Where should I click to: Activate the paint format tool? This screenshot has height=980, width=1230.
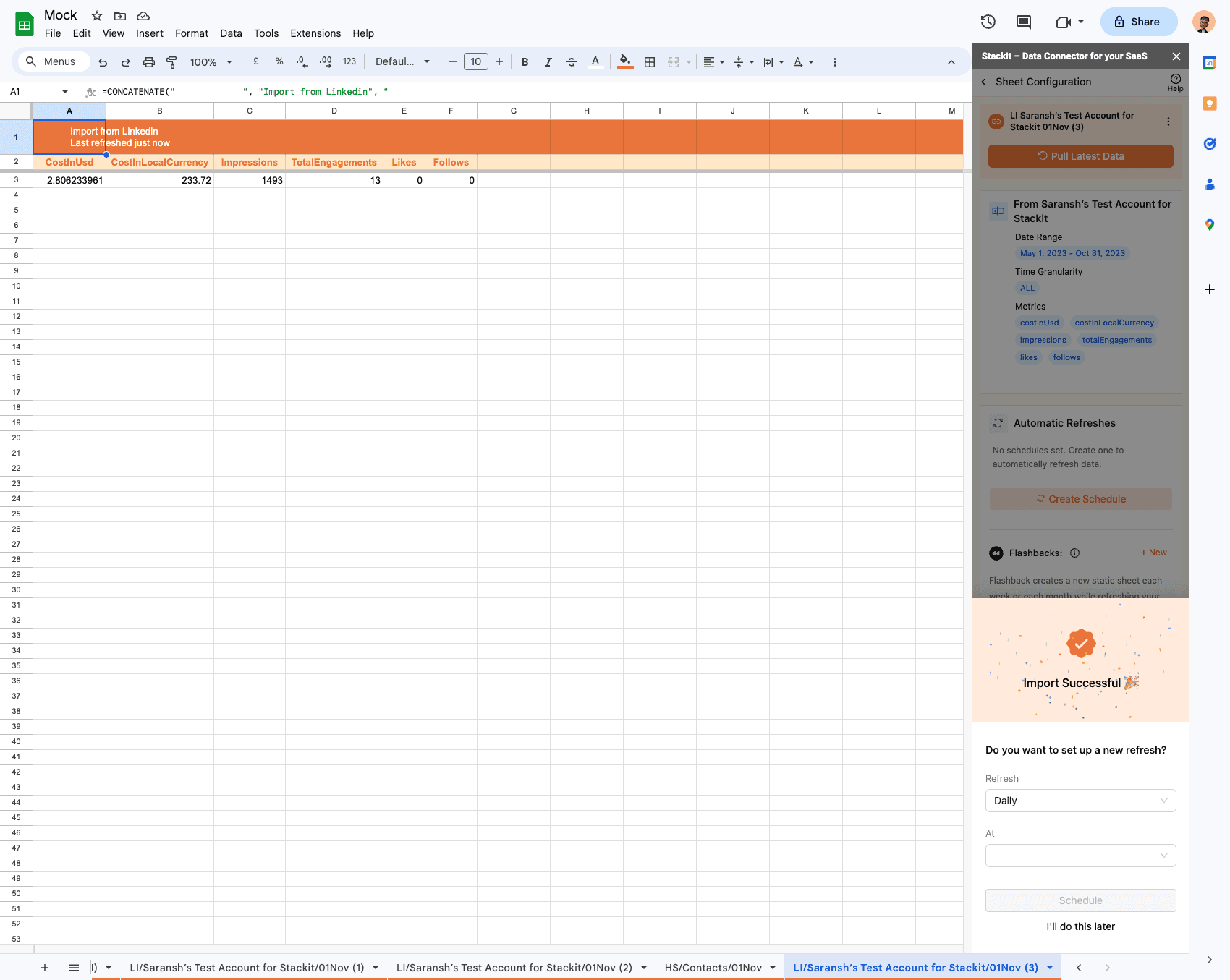click(x=171, y=62)
